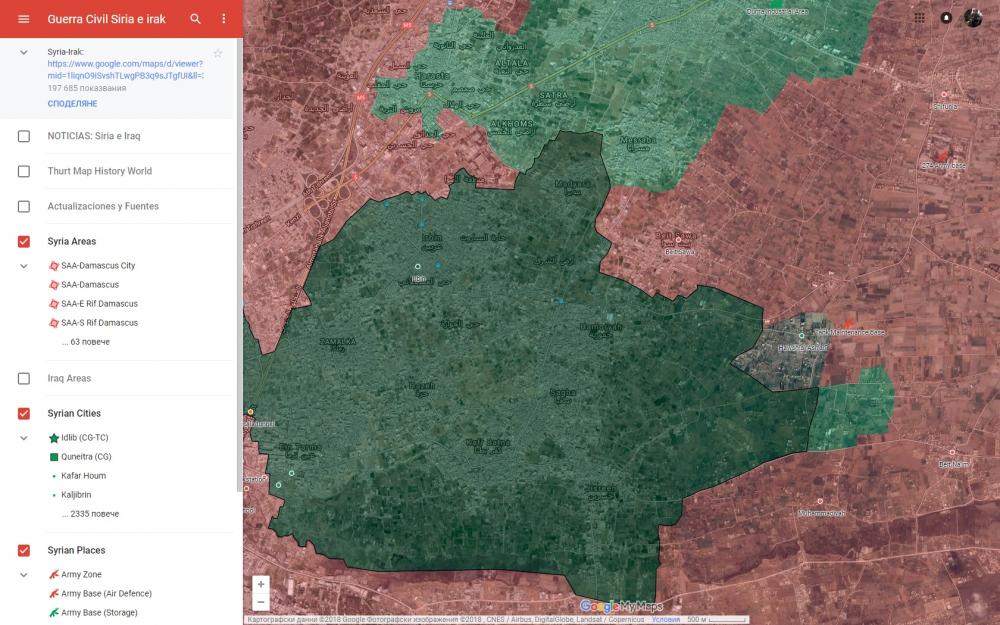
Task: Open Google notifications bell
Action: [946, 18]
